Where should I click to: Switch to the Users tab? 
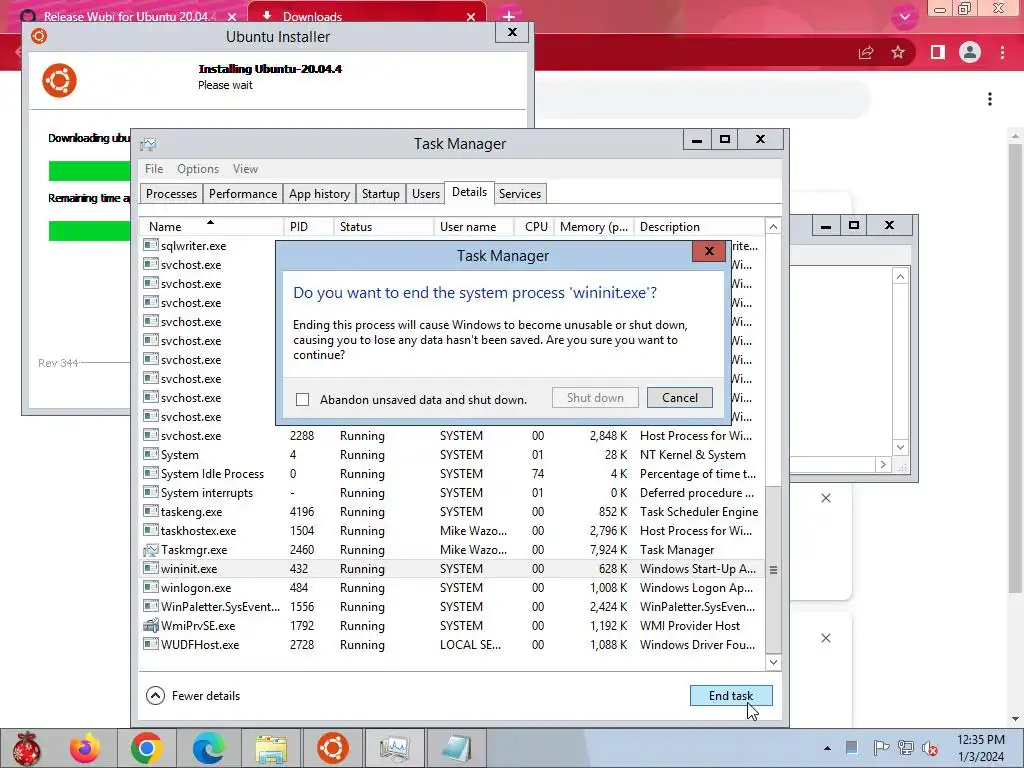point(426,194)
